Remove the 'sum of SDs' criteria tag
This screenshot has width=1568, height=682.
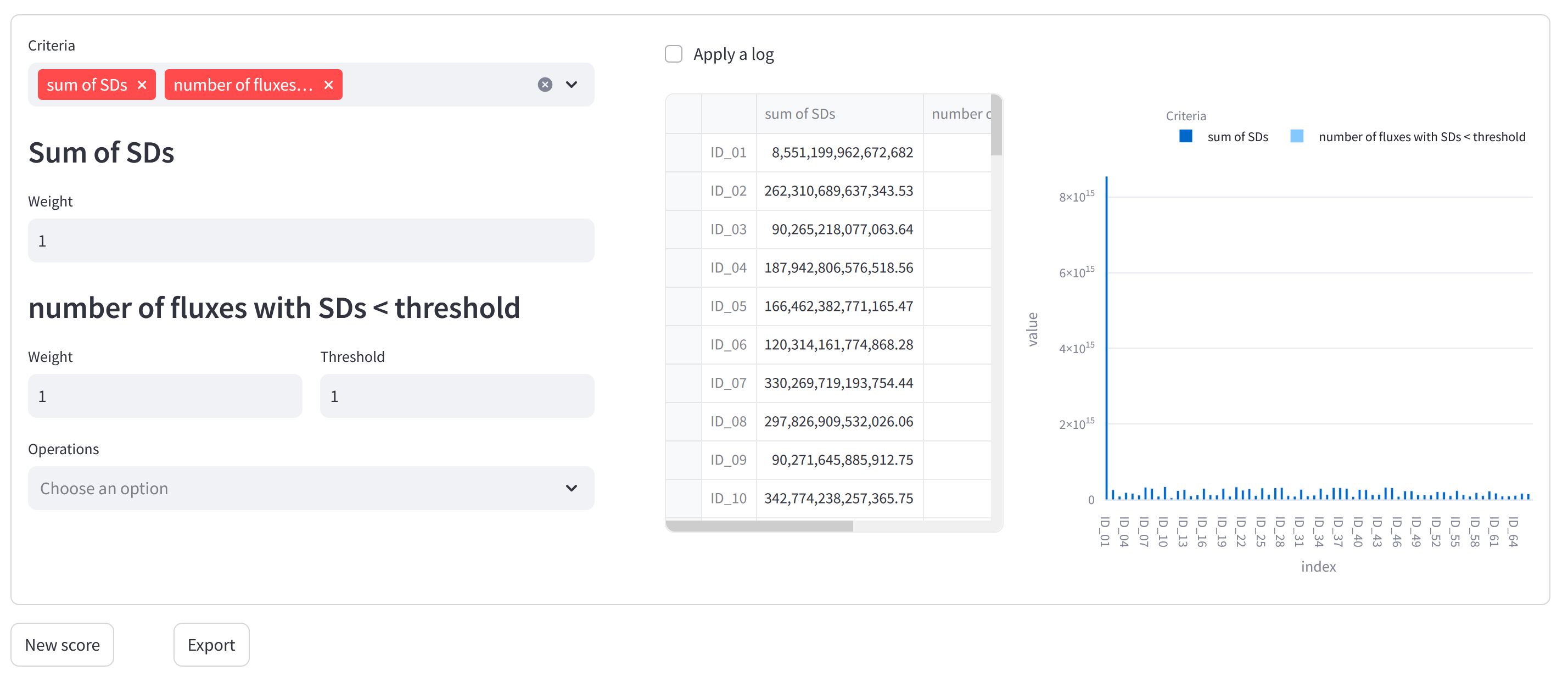(142, 85)
